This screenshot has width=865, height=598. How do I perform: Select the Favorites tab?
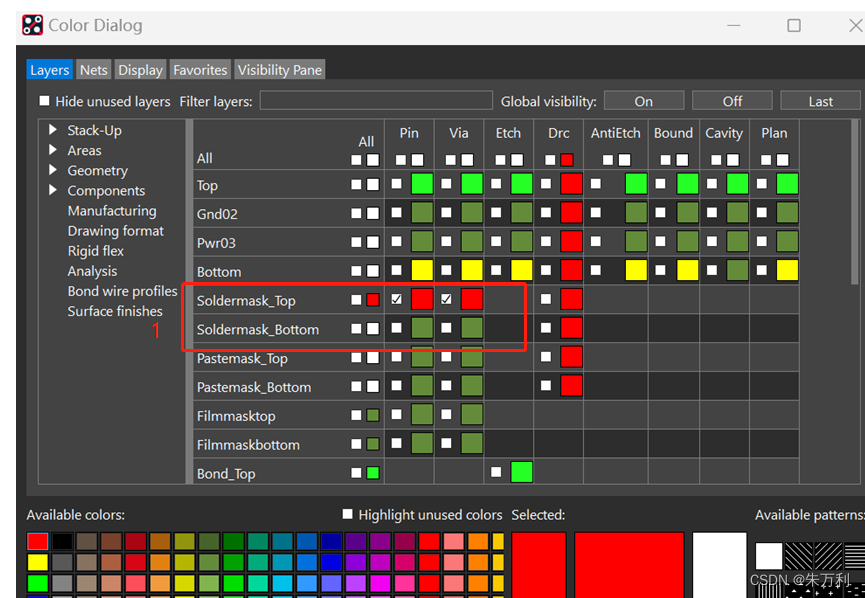point(200,70)
